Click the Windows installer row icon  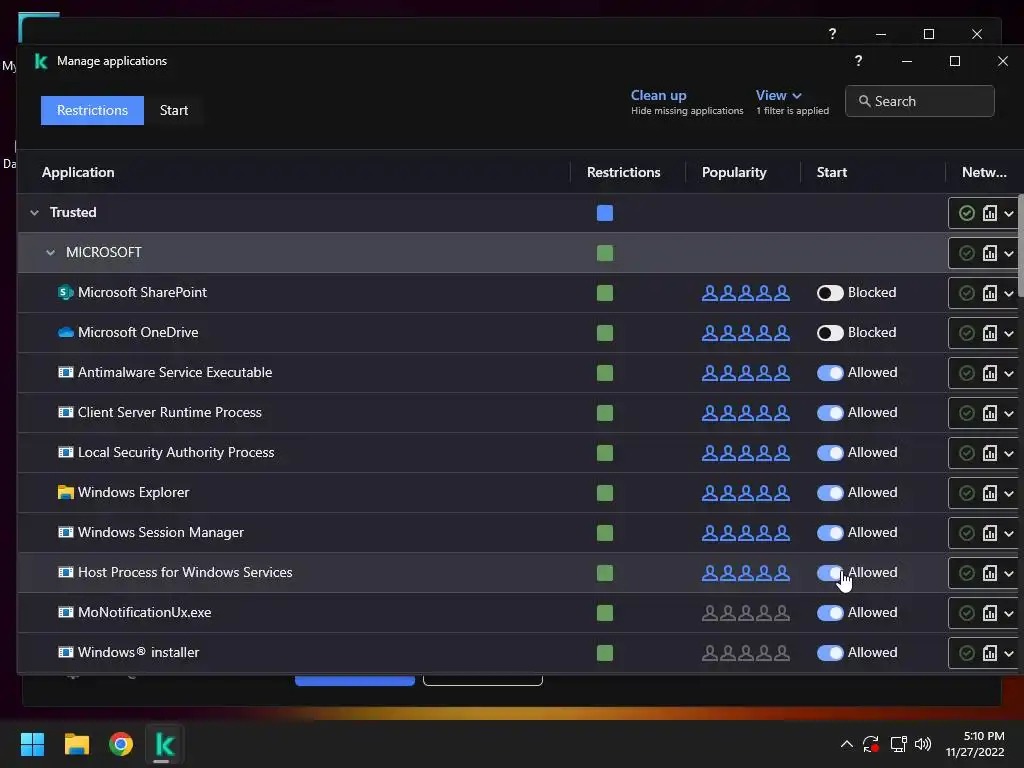[x=65, y=652]
